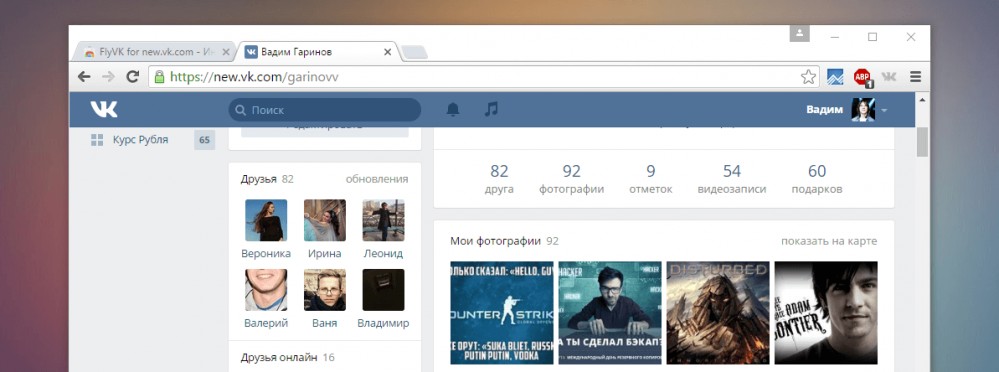Click the name Ирина
This screenshot has height=372, width=999.
[x=325, y=254]
